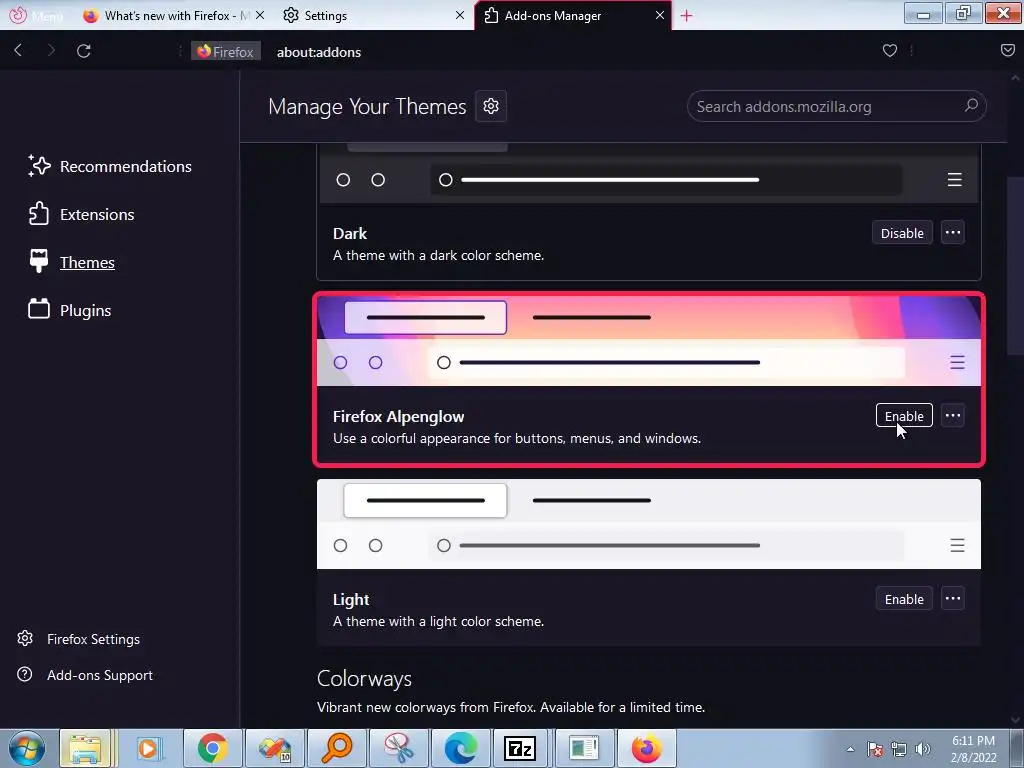Image resolution: width=1024 pixels, height=768 pixels.
Task: Open a new tab with the plus icon
Action: pyautogui.click(x=686, y=16)
